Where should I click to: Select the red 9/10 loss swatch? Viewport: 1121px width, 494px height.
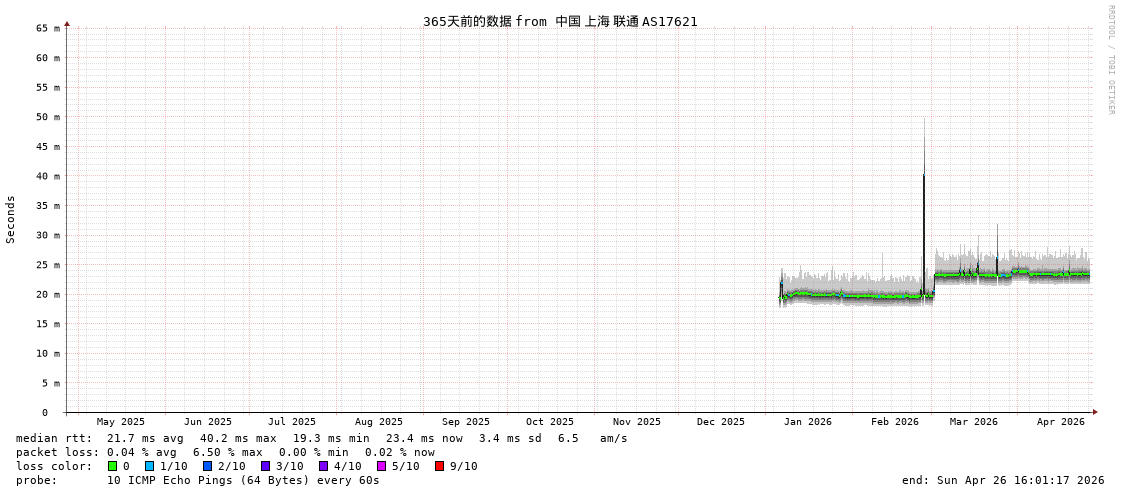pos(439,466)
